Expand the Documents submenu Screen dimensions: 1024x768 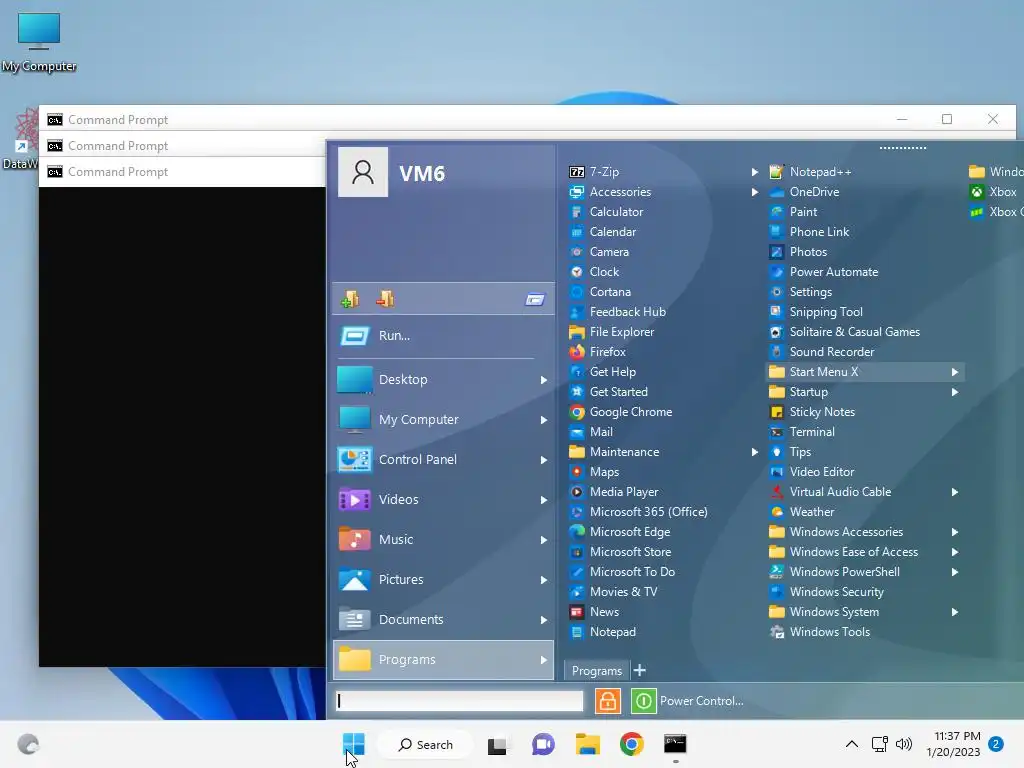[543, 620]
